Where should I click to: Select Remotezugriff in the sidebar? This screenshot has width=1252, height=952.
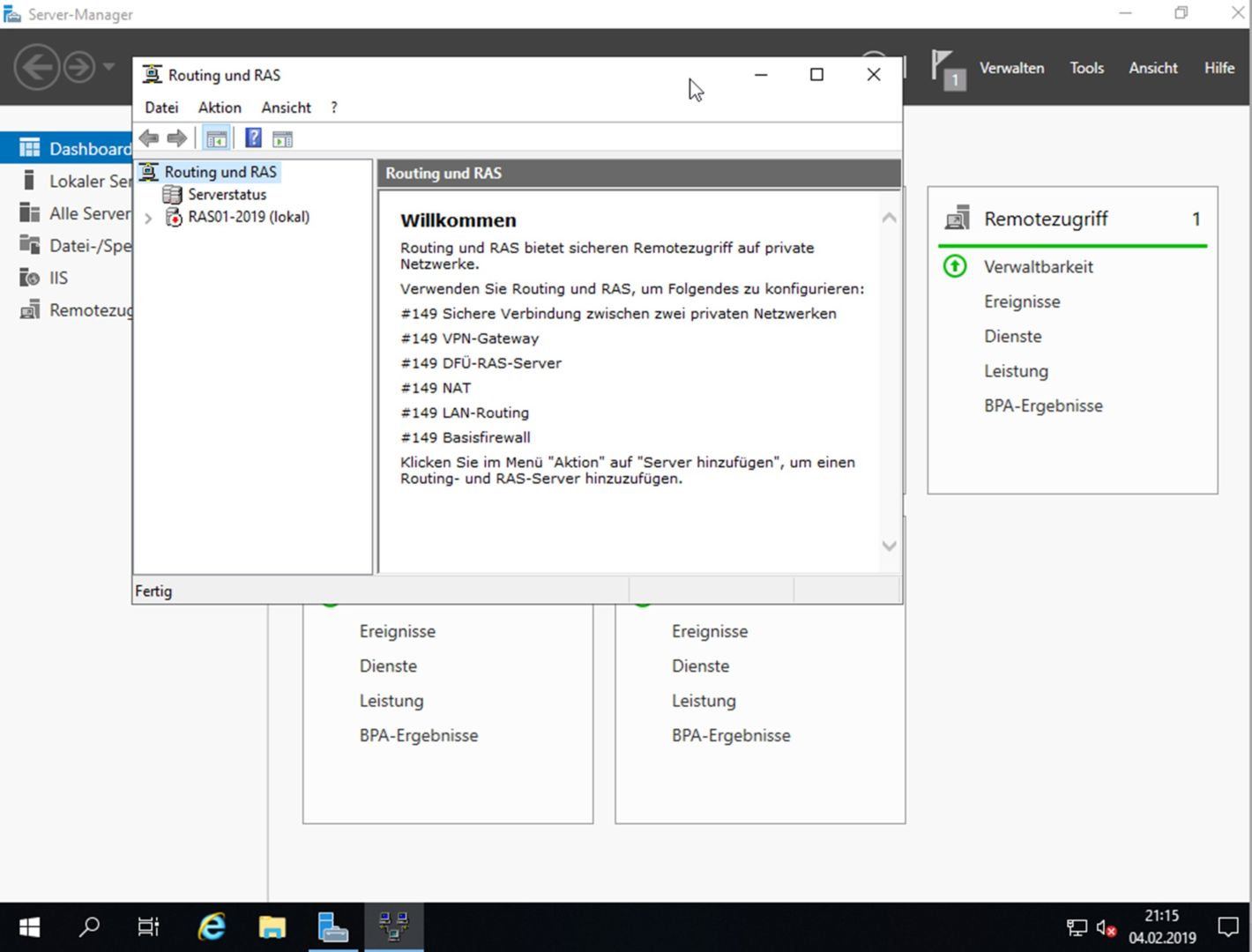tap(67, 310)
